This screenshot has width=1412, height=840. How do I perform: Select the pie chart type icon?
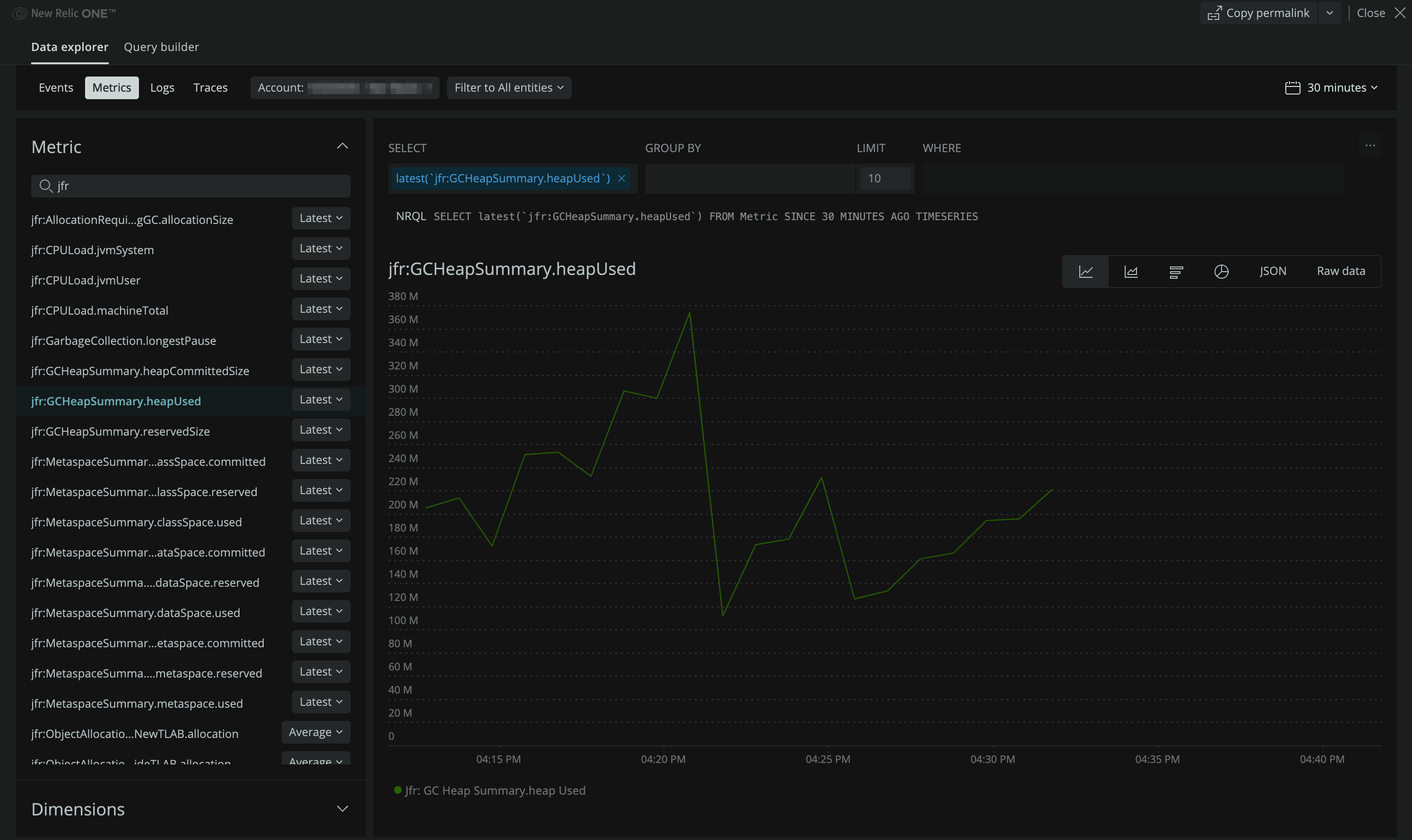coord(1221,272)
